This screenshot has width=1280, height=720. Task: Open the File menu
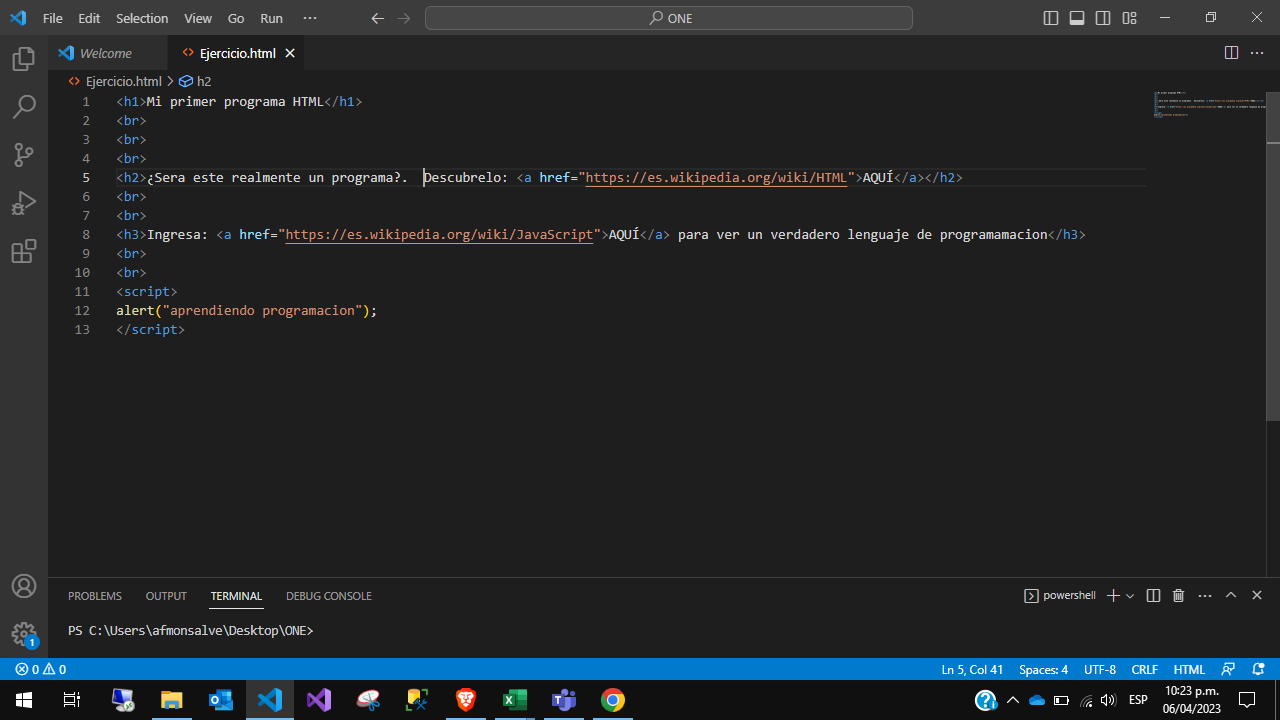(53, 18)
